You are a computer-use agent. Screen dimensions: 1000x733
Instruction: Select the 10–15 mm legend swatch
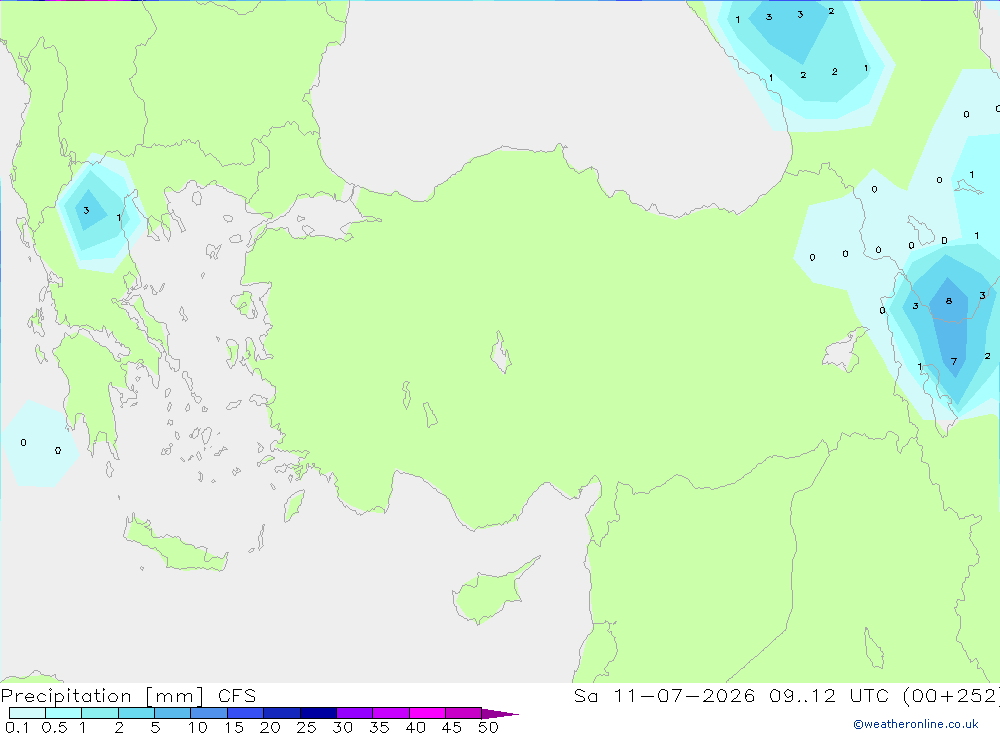click(x=209, y=713)
